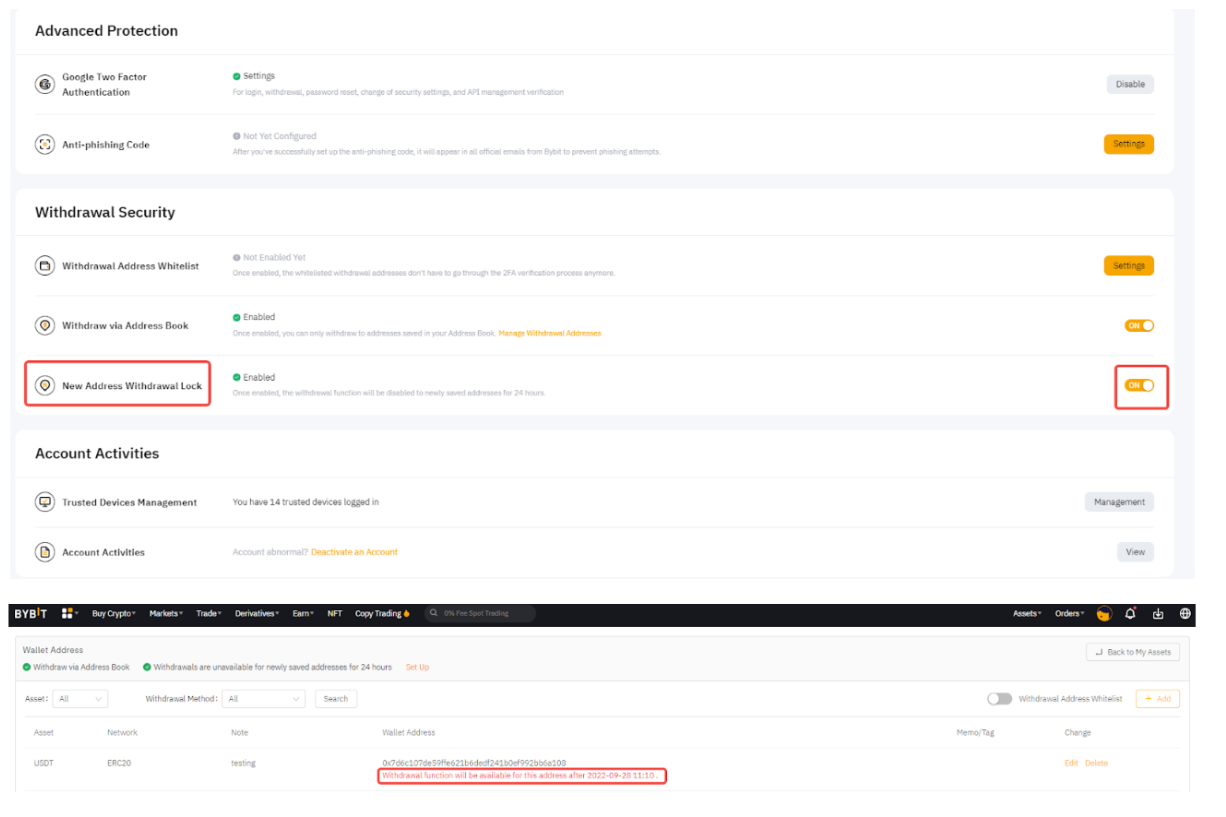Image resolution: width=1226 pixels, height=817 pixels.
Task: Delete the USDT testing address
Action: tap(1096, 763)
